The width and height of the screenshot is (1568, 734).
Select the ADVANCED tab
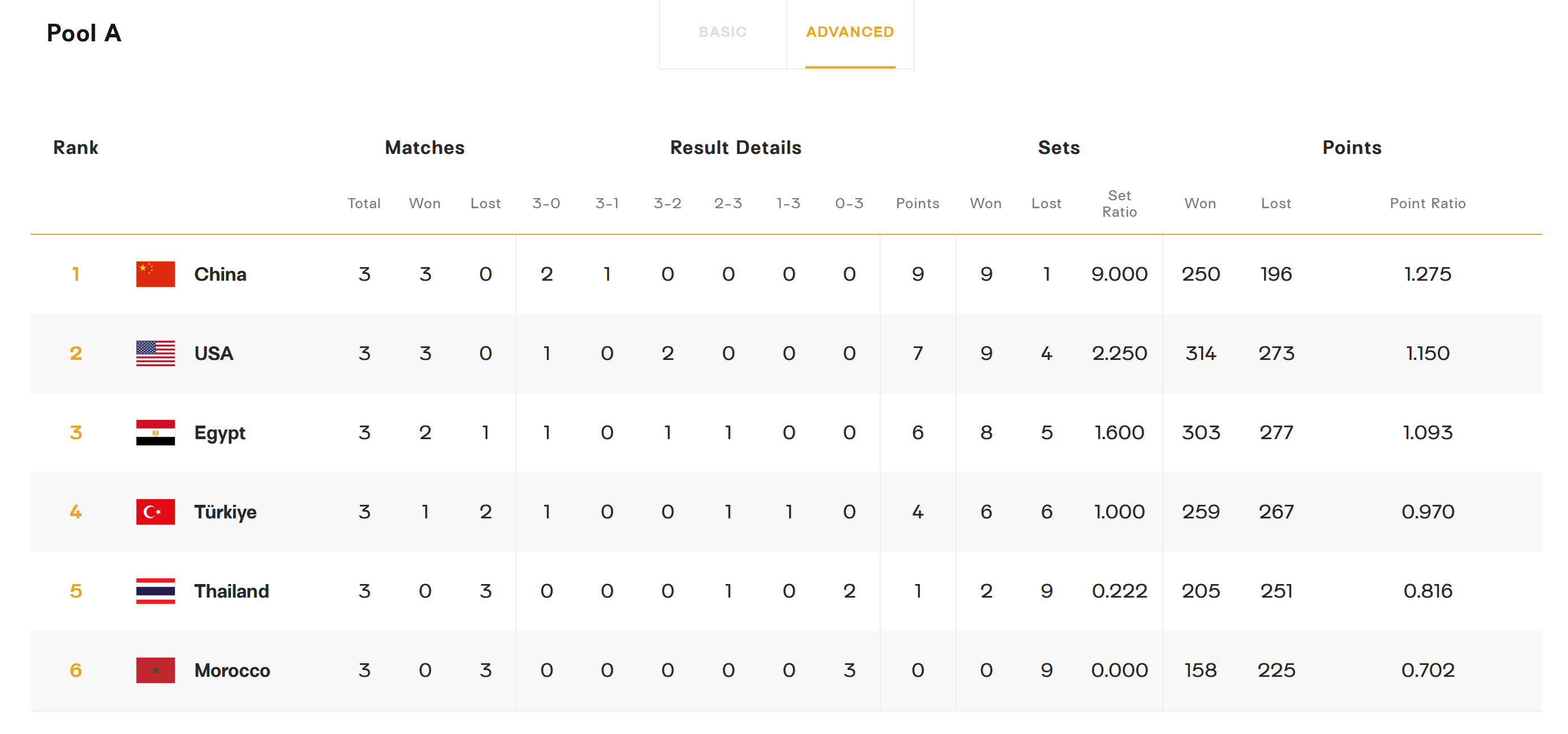click(x=850, y=32)
